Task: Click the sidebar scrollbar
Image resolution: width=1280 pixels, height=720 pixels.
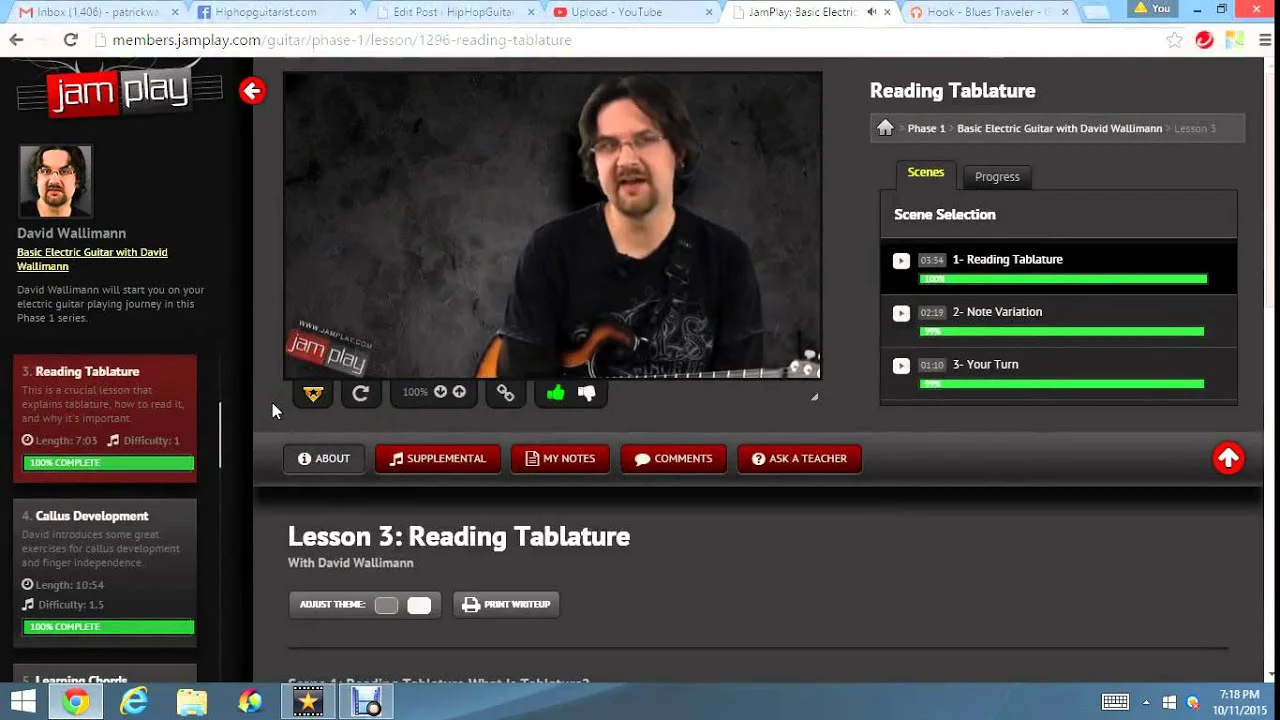Action: pos(220,436)
